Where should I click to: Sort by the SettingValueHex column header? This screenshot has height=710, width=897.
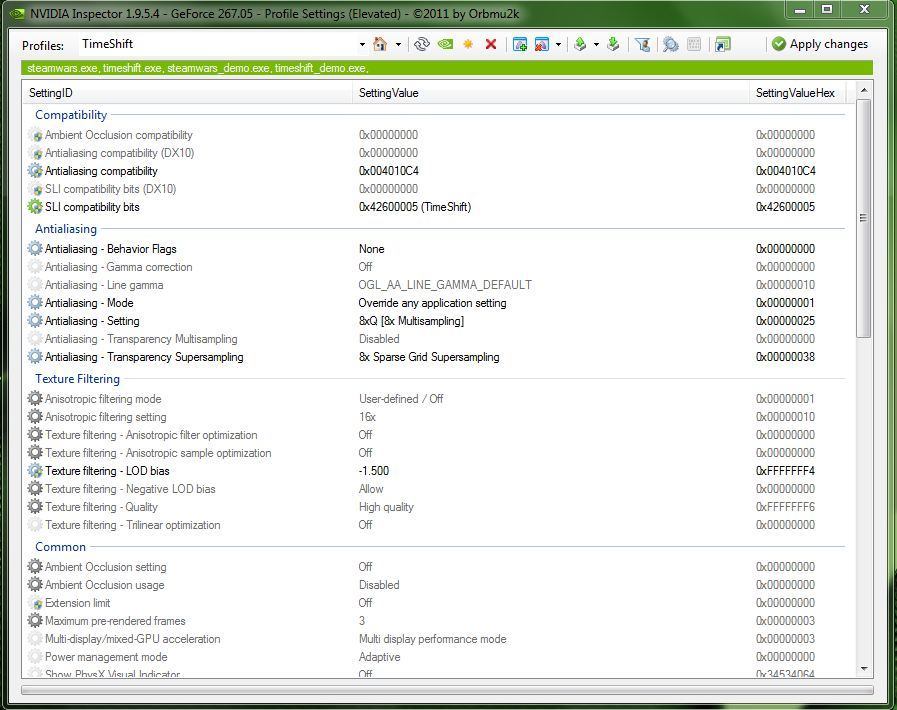[x=796, y=93]
